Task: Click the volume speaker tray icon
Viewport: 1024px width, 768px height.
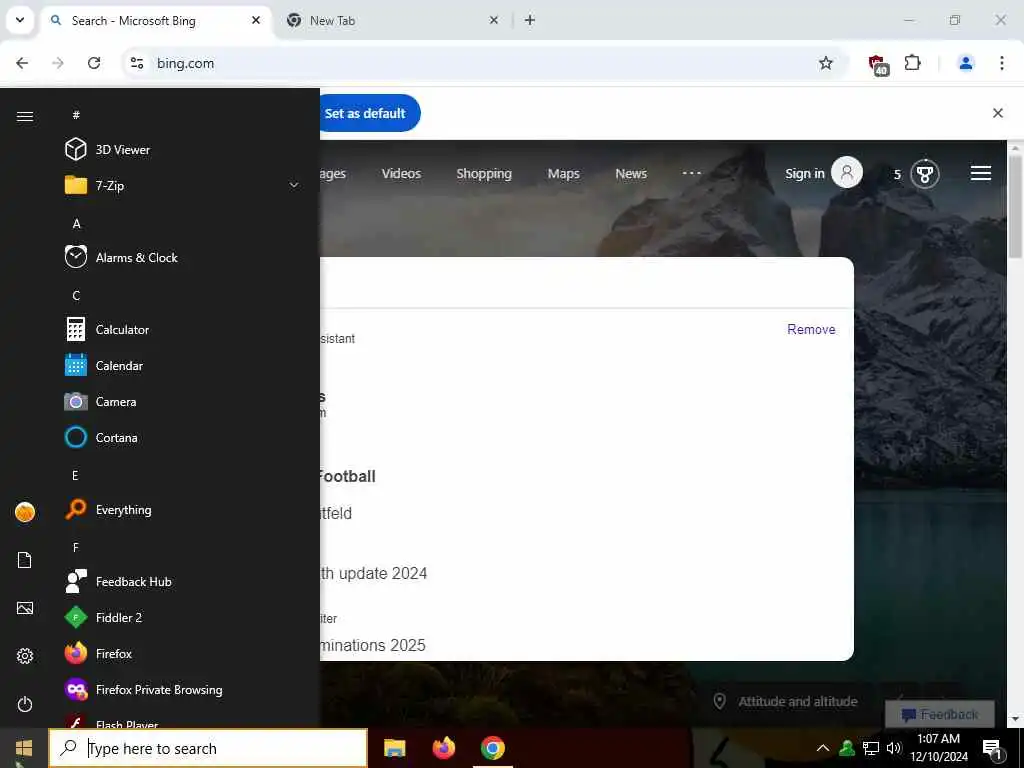Action: 894,748
